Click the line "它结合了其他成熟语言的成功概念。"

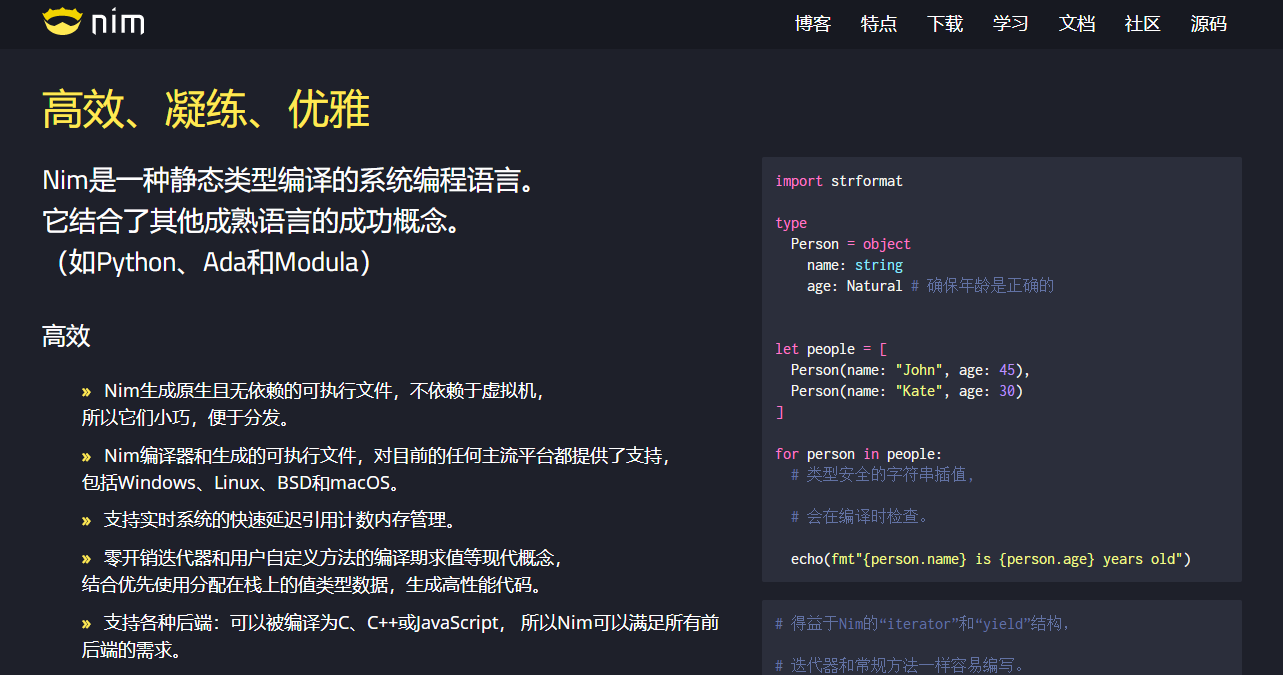coord(253,221)
